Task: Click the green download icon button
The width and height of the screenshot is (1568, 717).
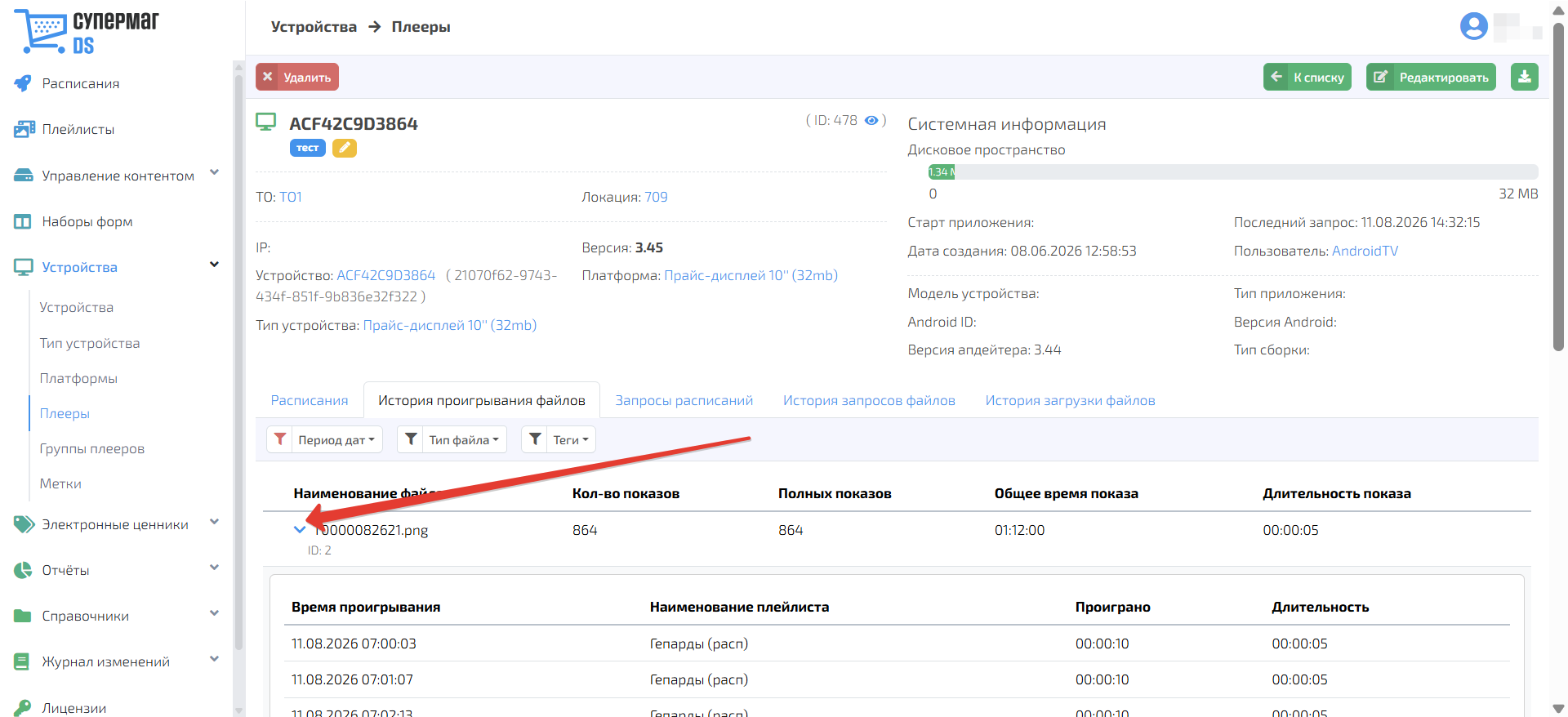Action: 1525,77
